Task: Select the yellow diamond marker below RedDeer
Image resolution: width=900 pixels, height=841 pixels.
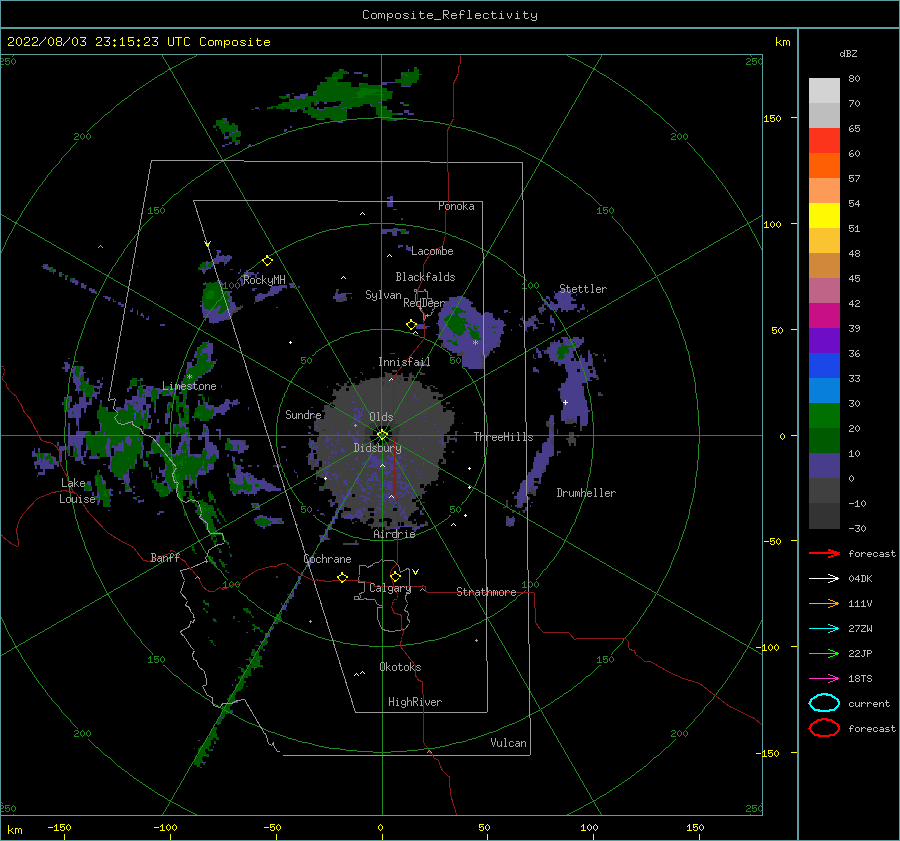Action: coord(412,325)
